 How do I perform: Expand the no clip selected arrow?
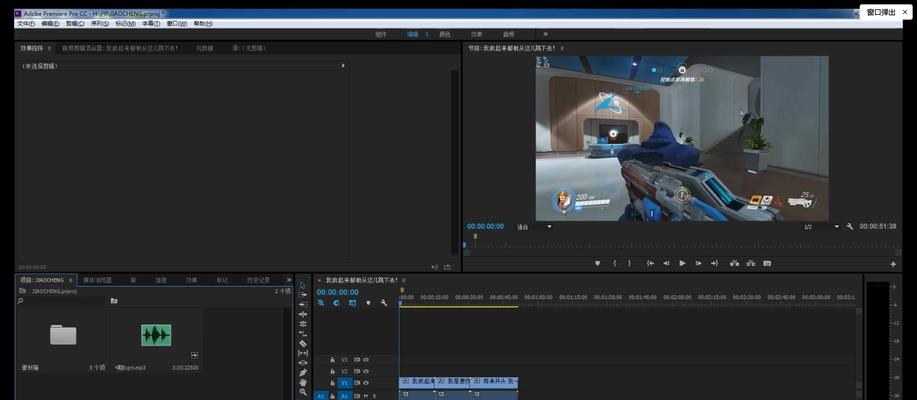(x=343, y=66)
